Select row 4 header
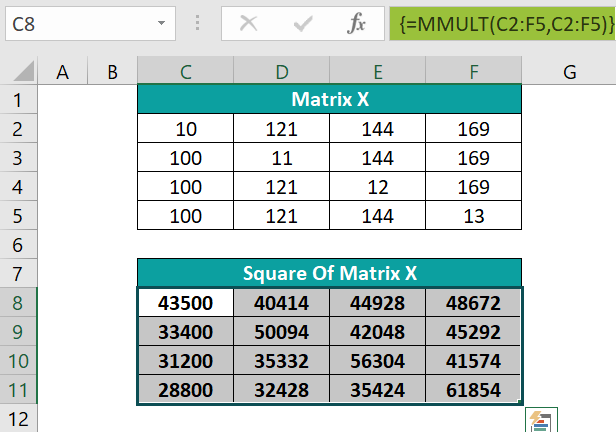Viewport: 616px width, 432px height. click(18, 187)
